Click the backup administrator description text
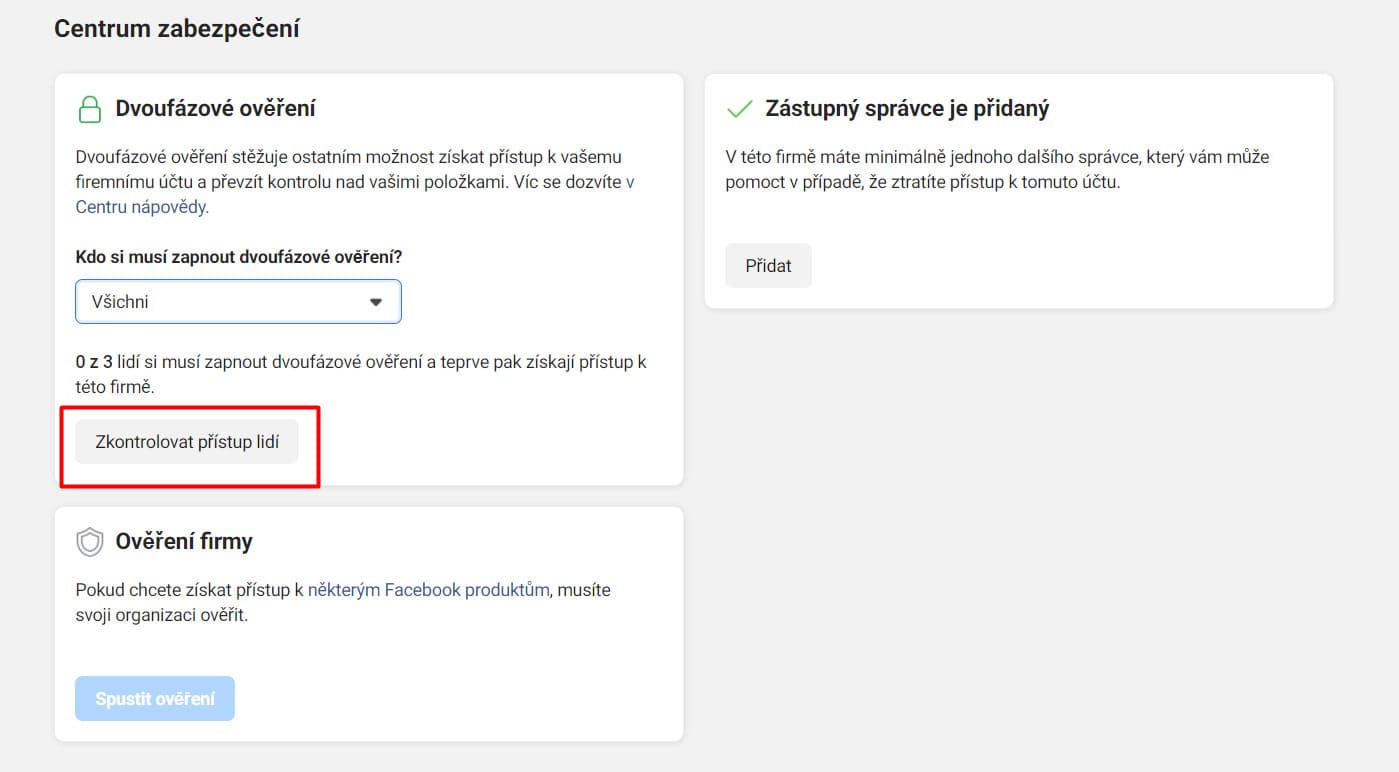Image resolution: width=1399 pixels, height=772 pixels. tap(996, 170)
